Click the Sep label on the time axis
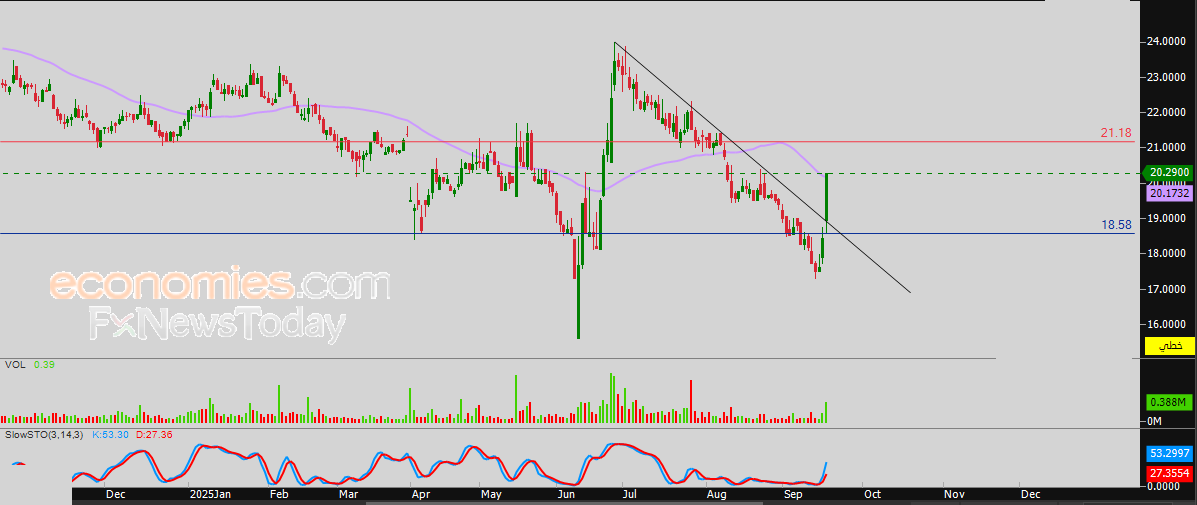The image size is (1197, 505). click(x=793, y=494)
